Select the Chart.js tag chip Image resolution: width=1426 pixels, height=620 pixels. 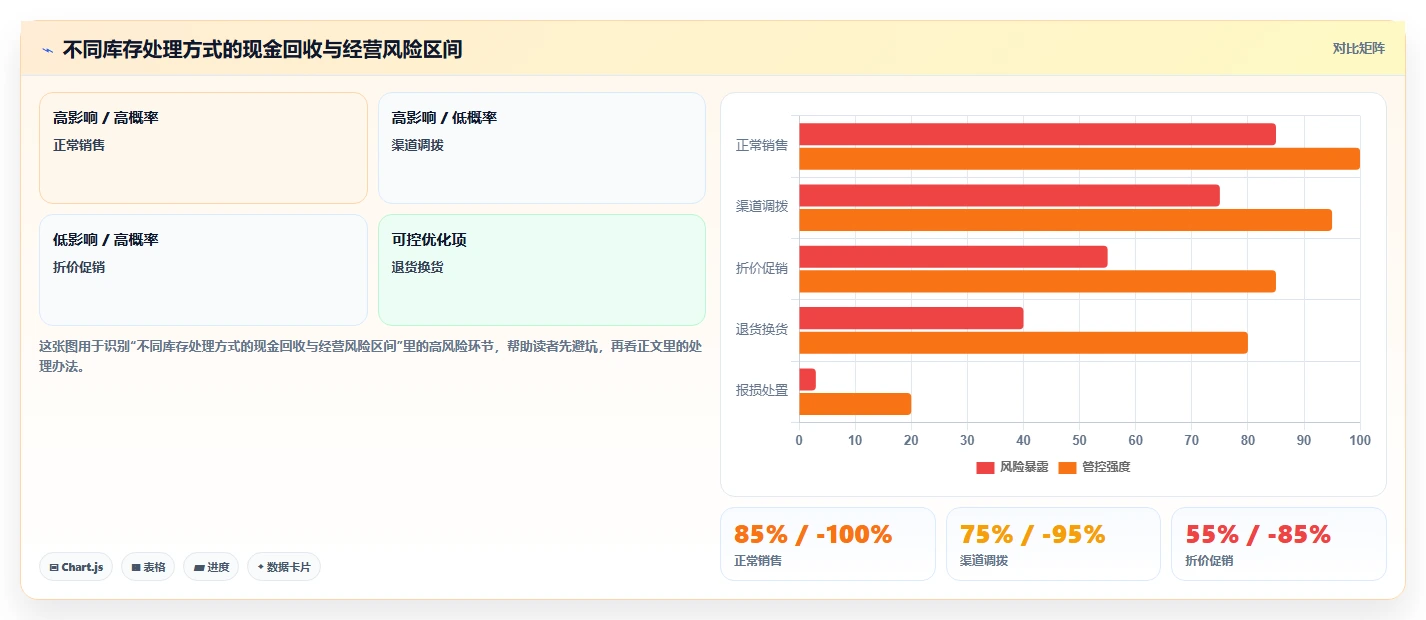pyautogui.click(x=76, y=567)
